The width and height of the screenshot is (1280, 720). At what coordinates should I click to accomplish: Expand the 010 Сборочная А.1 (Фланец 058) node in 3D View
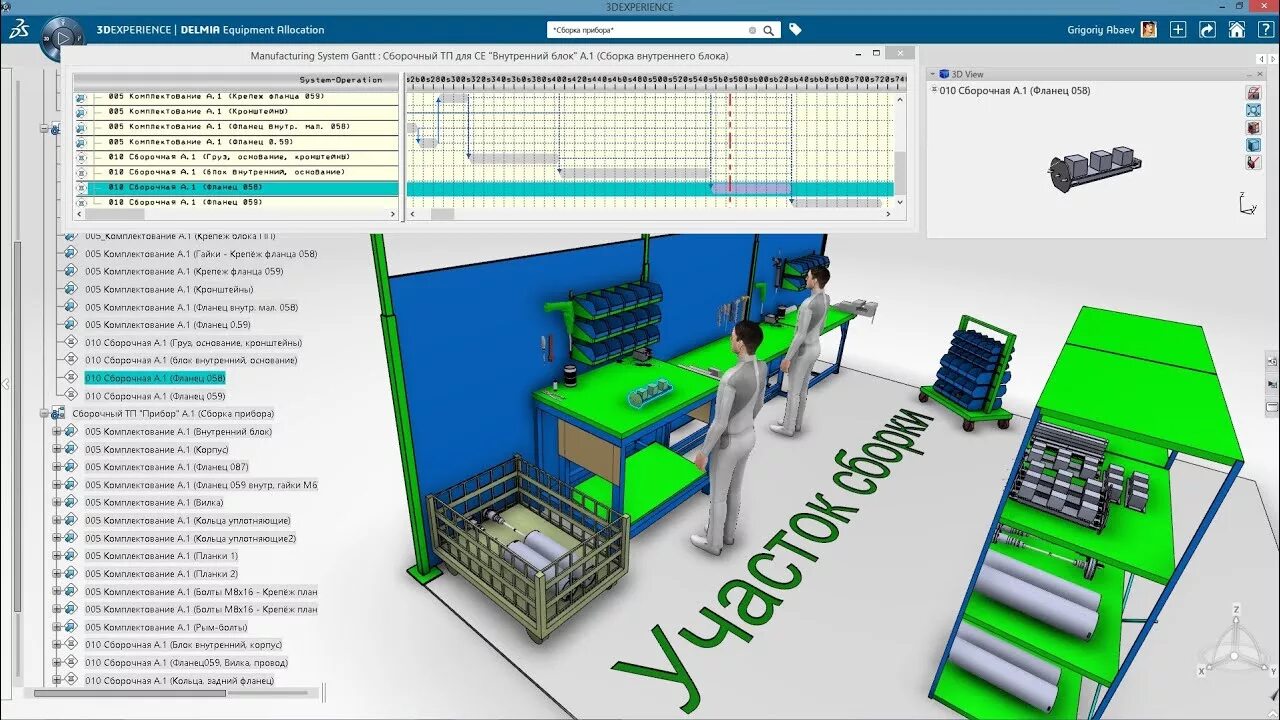pyautogui.click(x=935, y=90)
